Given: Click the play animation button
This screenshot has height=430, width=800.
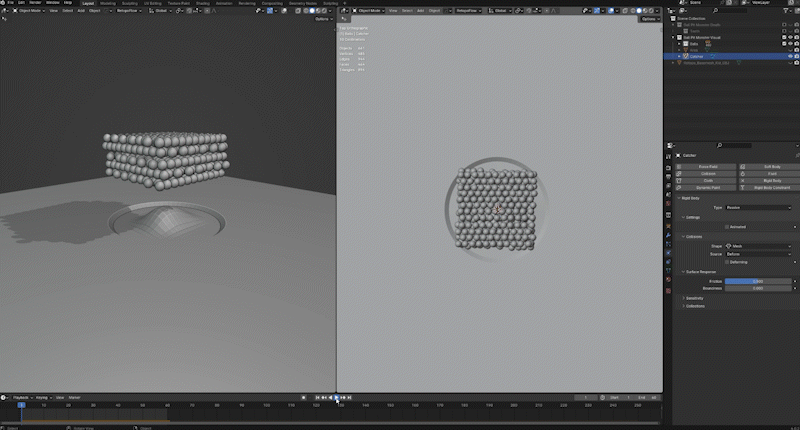Looking at the screenshot, I should point(337,397).
